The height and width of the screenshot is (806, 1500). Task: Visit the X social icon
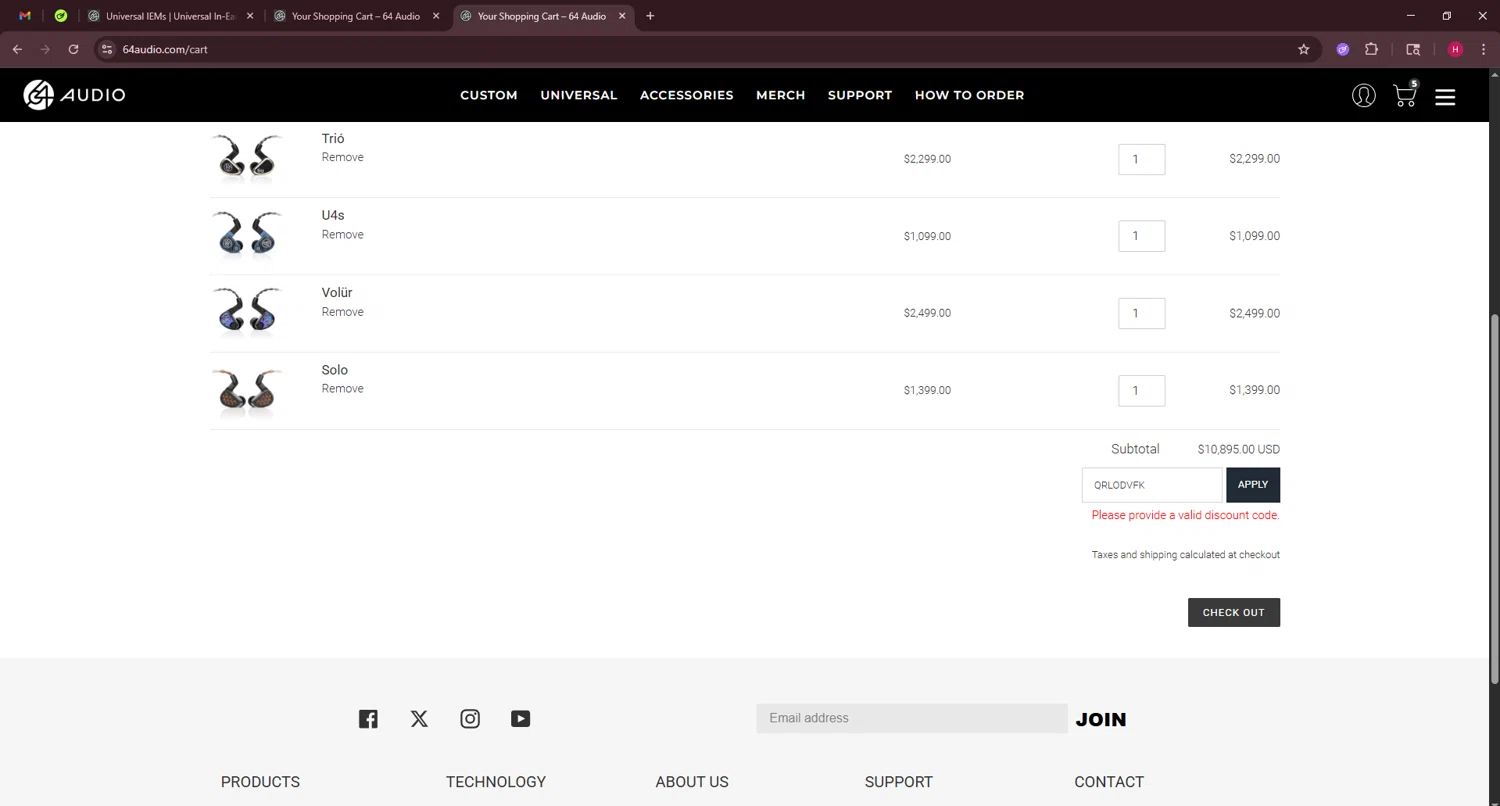click(419, 719)
